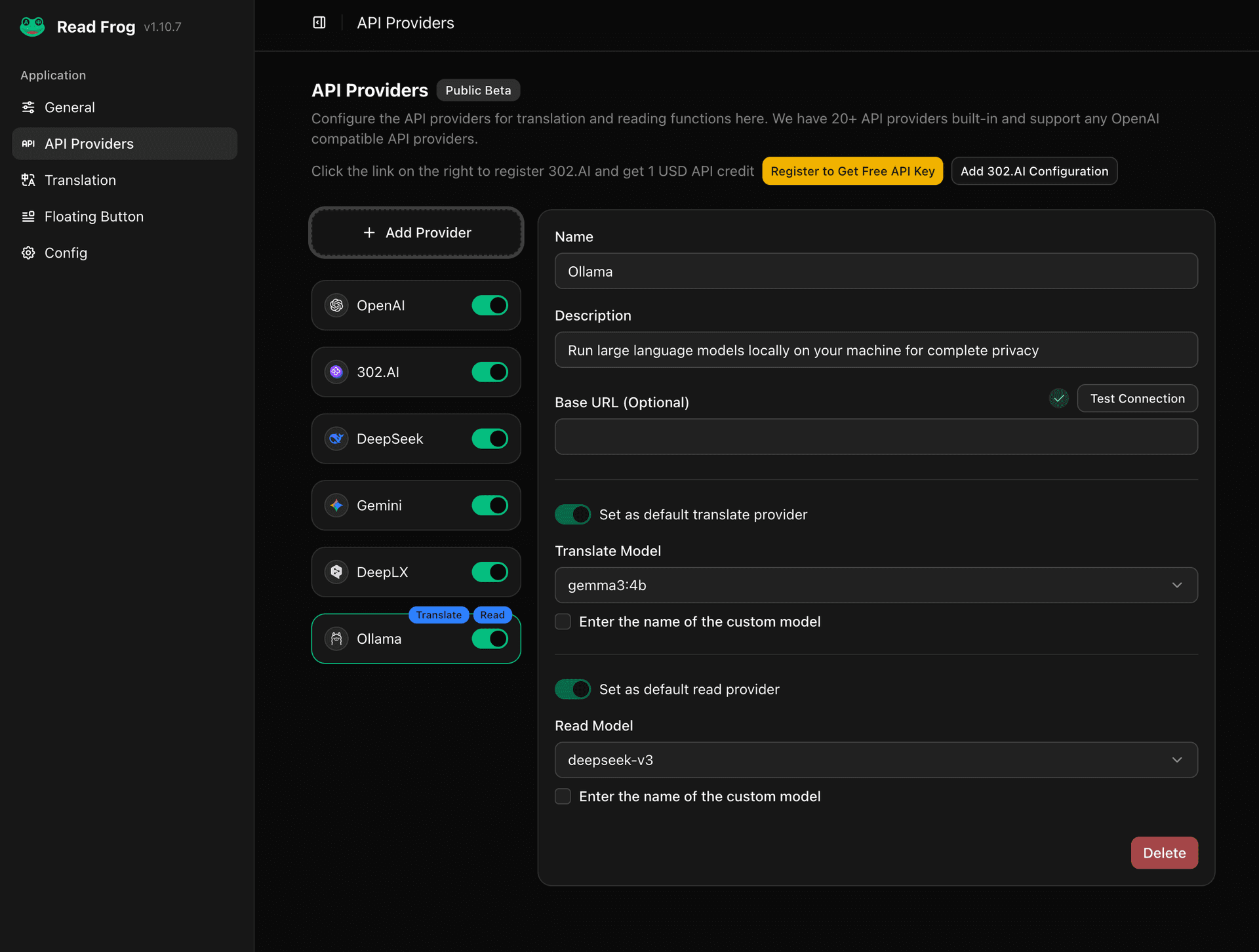Click the DeepSeek whale logo icon
Image resolution: width=1259 pixels, height=952 pixels.
[x=336, y=439]
